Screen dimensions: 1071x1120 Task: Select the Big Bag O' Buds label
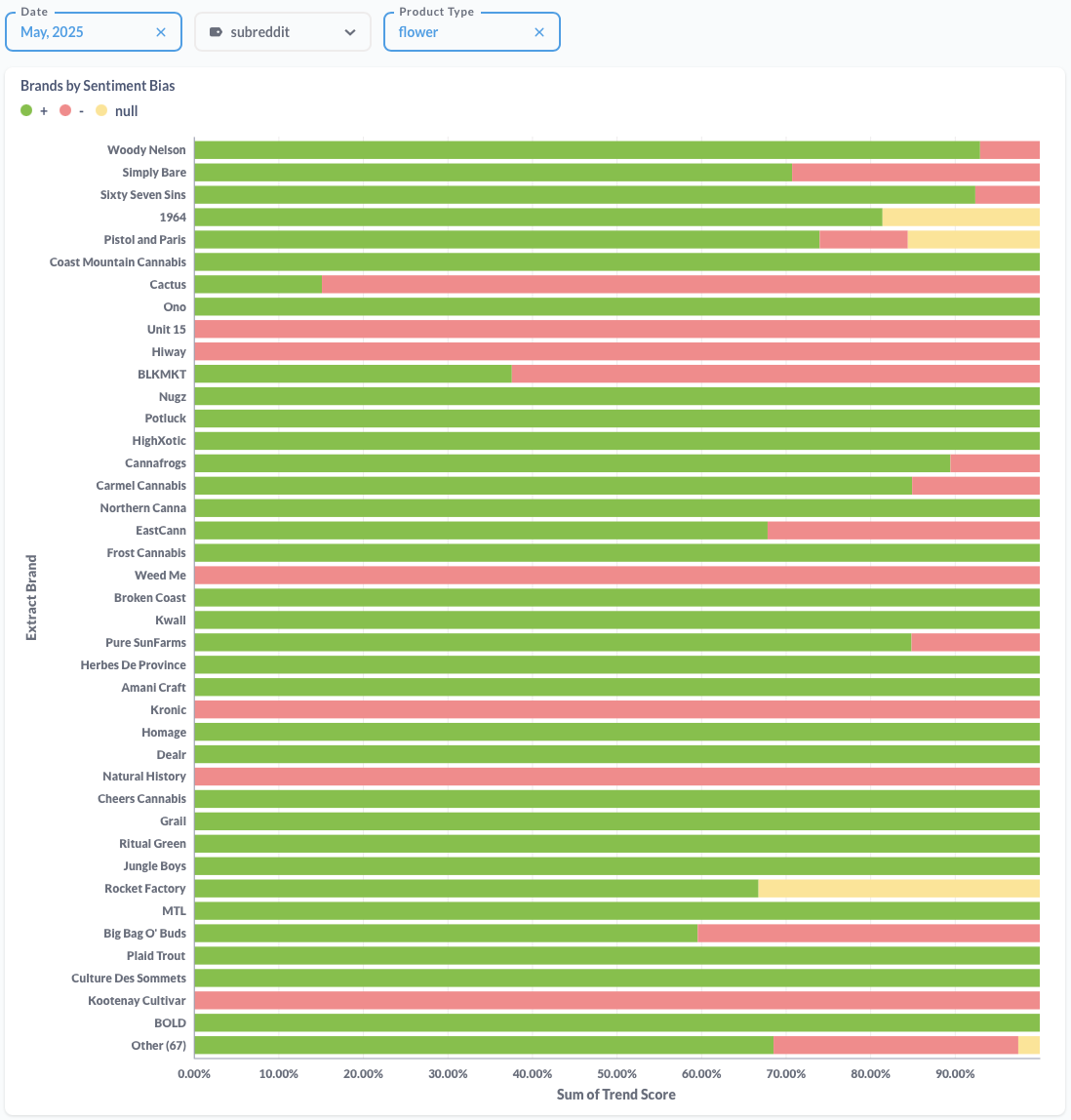[x=145, y=933]
